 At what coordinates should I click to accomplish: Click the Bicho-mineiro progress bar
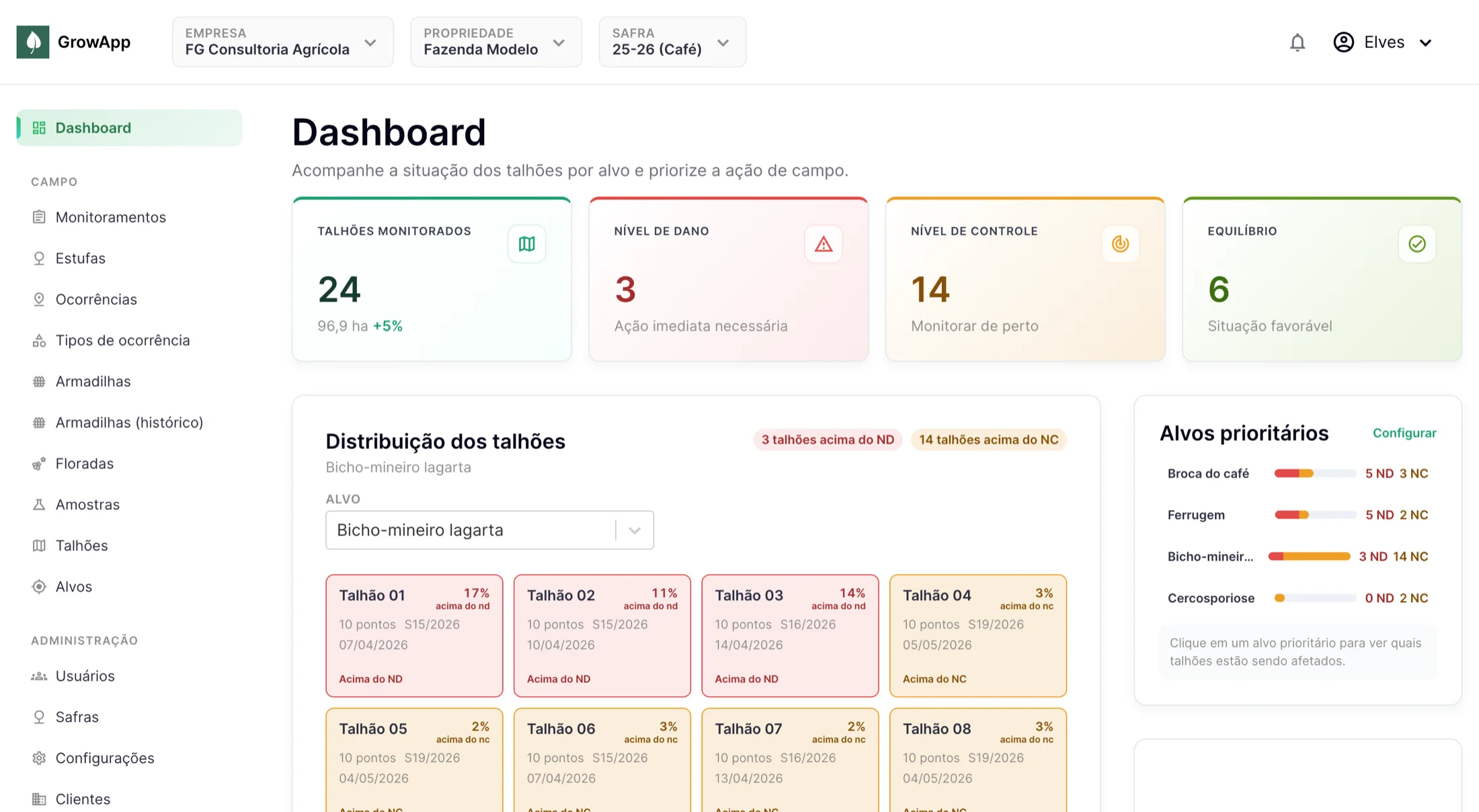tap(1309, 557)
